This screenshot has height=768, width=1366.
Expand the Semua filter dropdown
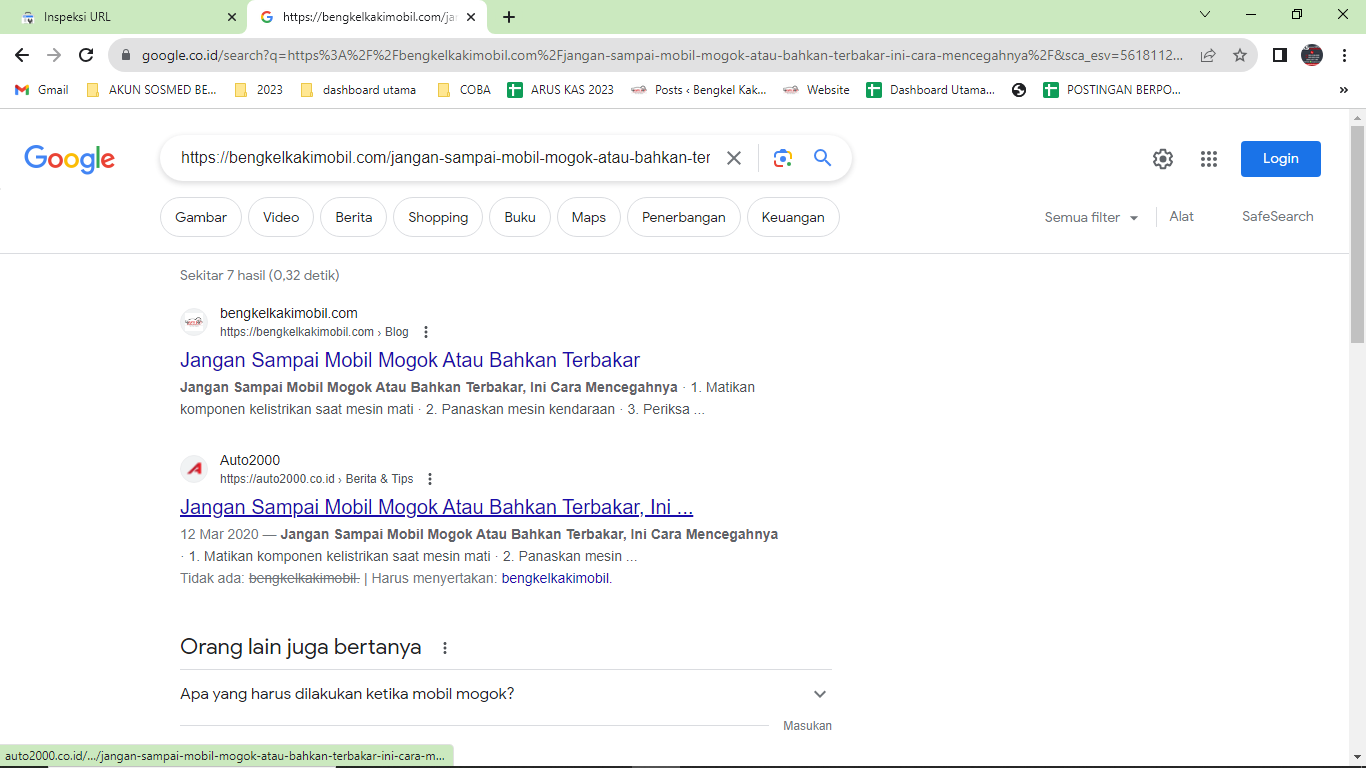click(1092, 217)
